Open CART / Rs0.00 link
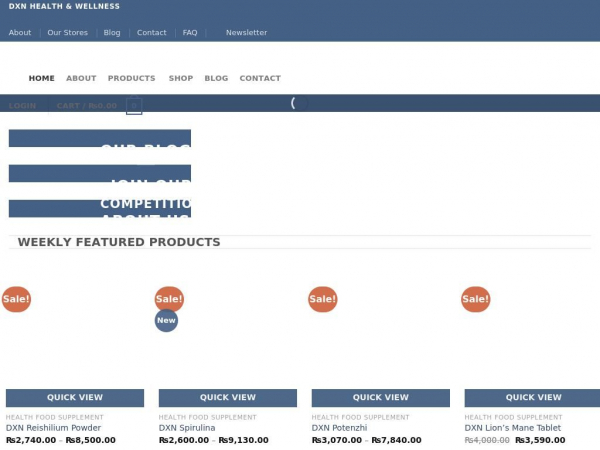This screenshot has height=450, width=600. [87, 106]
